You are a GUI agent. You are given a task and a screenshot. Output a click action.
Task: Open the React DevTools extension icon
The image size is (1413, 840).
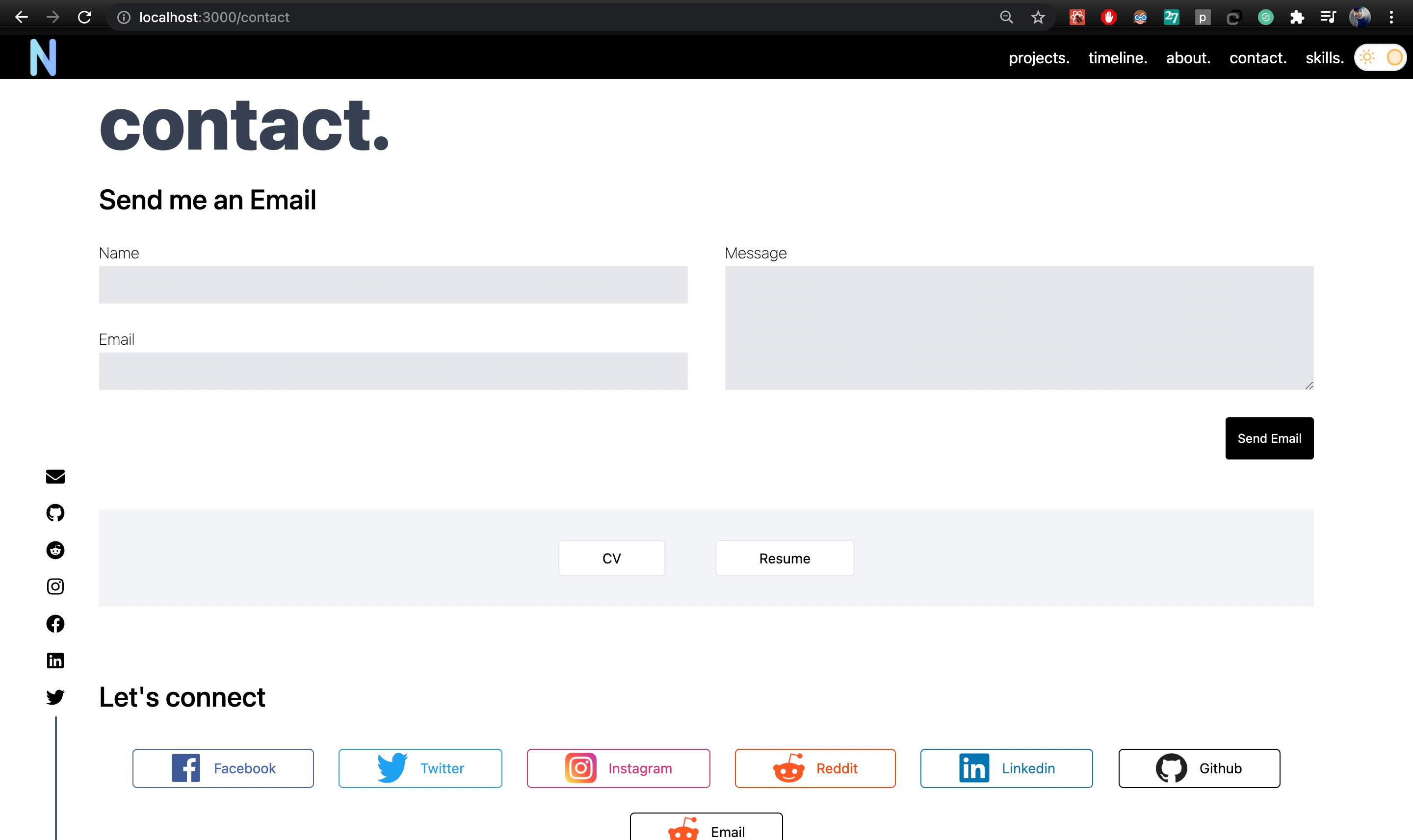pyautogui.click(x=1077, y=18)
